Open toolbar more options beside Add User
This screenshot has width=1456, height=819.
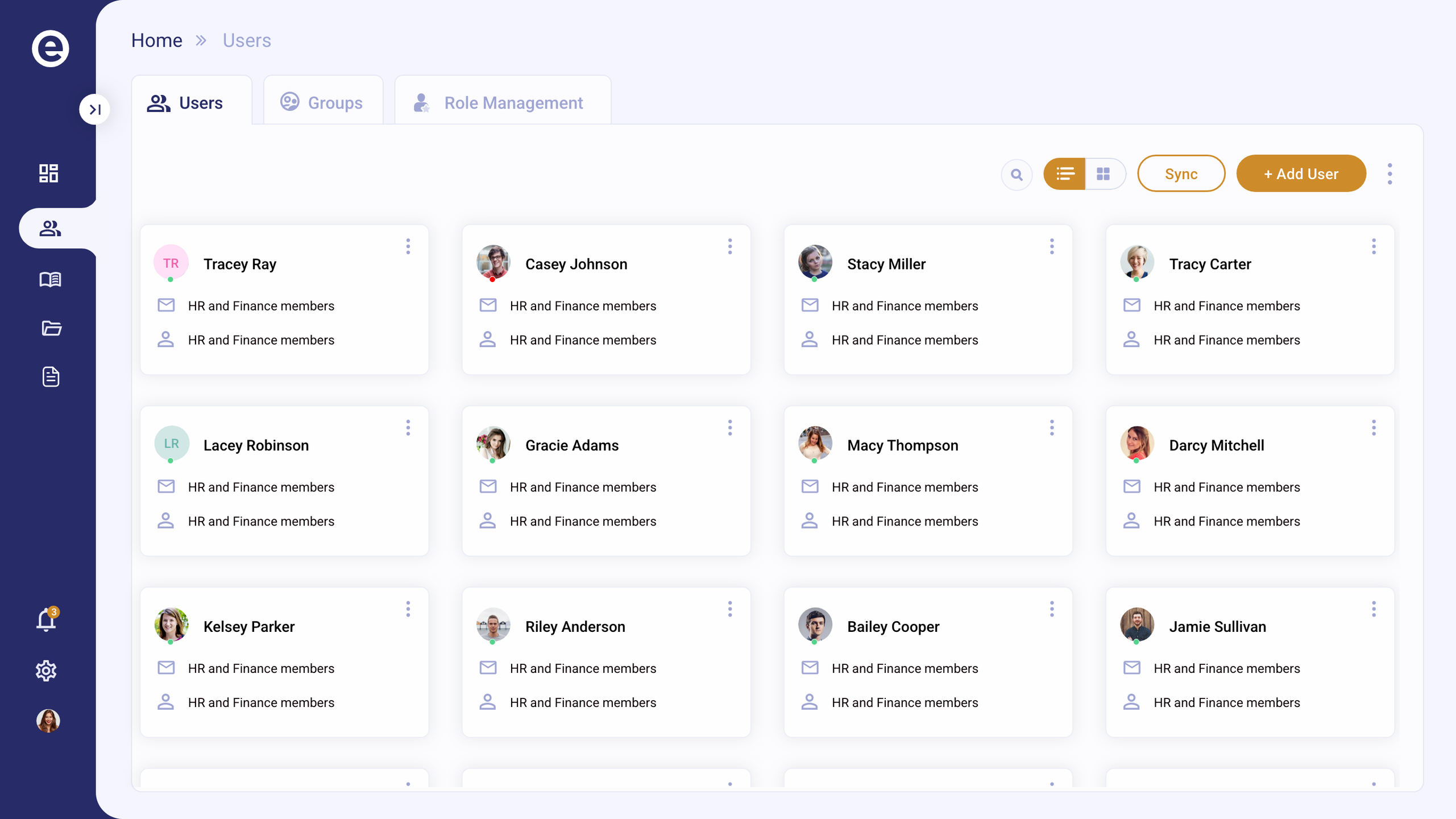click(x=1389, y=174)
